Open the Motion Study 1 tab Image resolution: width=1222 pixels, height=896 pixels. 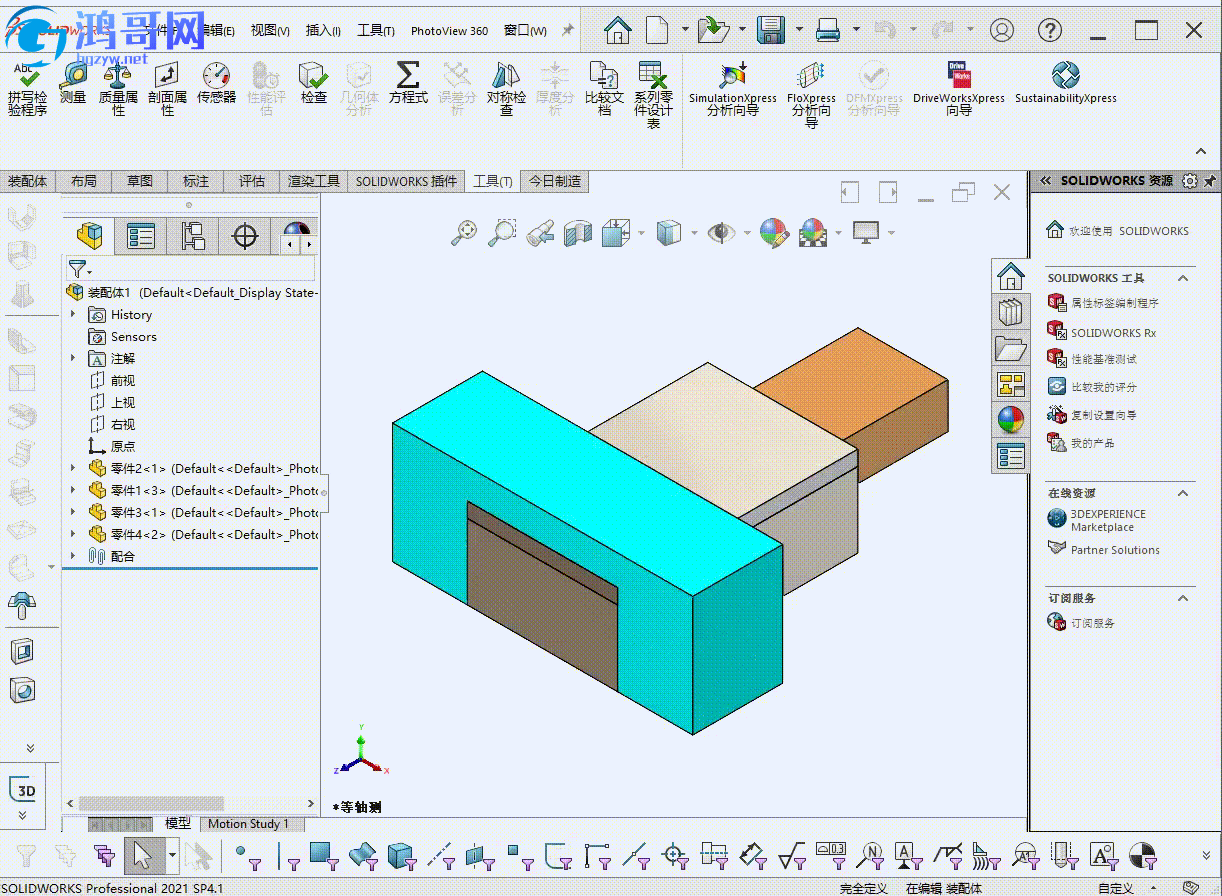[x=248, y=824]
